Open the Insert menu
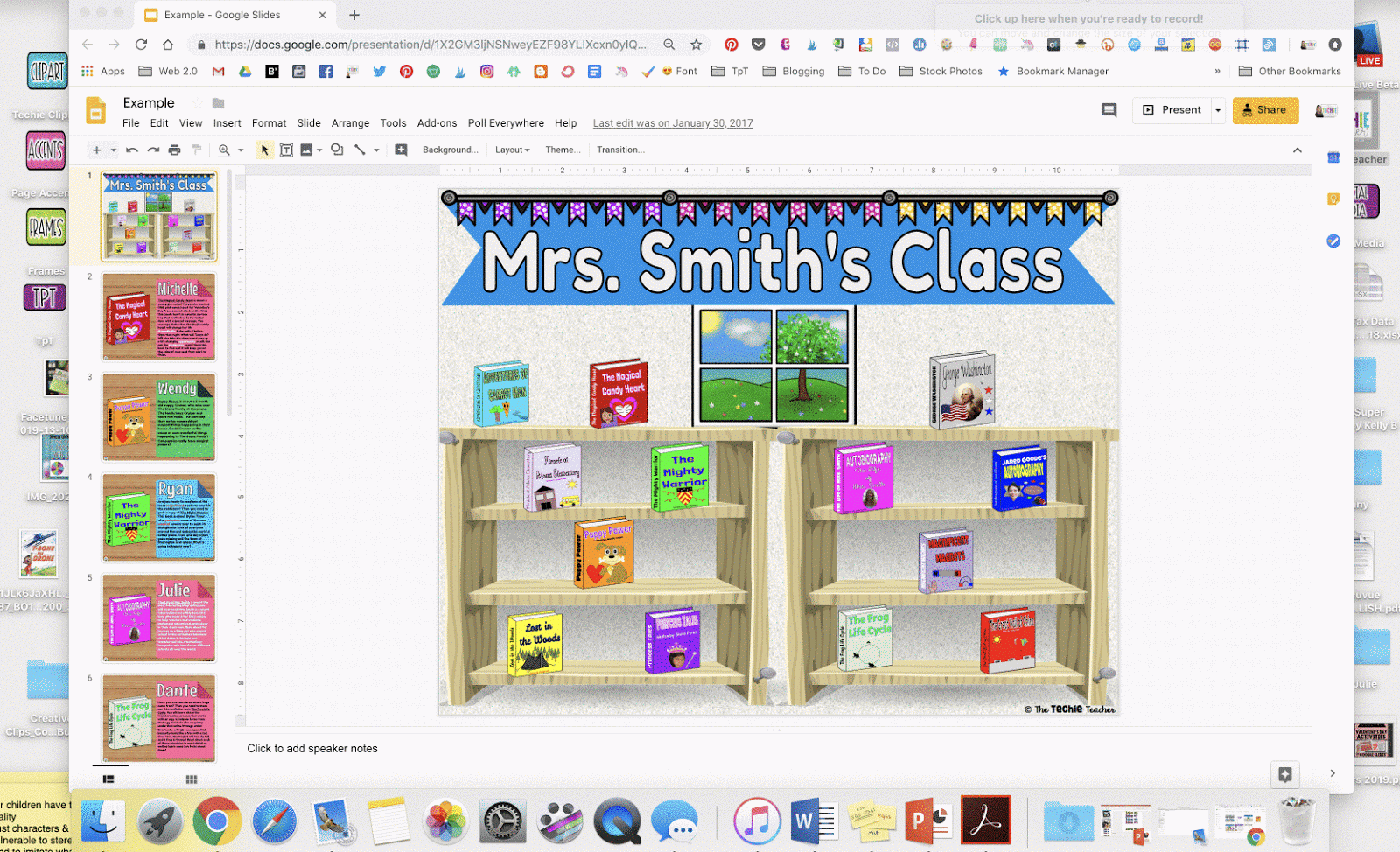Viewport: 1400px width, 852px height. [x=227, y=123]
